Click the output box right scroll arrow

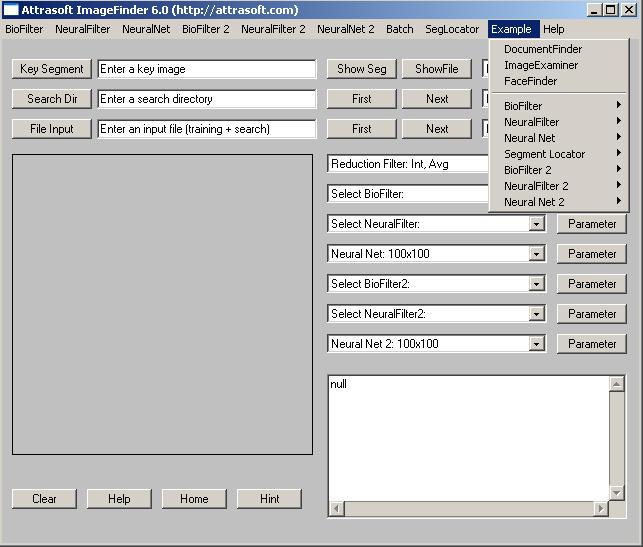point(601,509)
